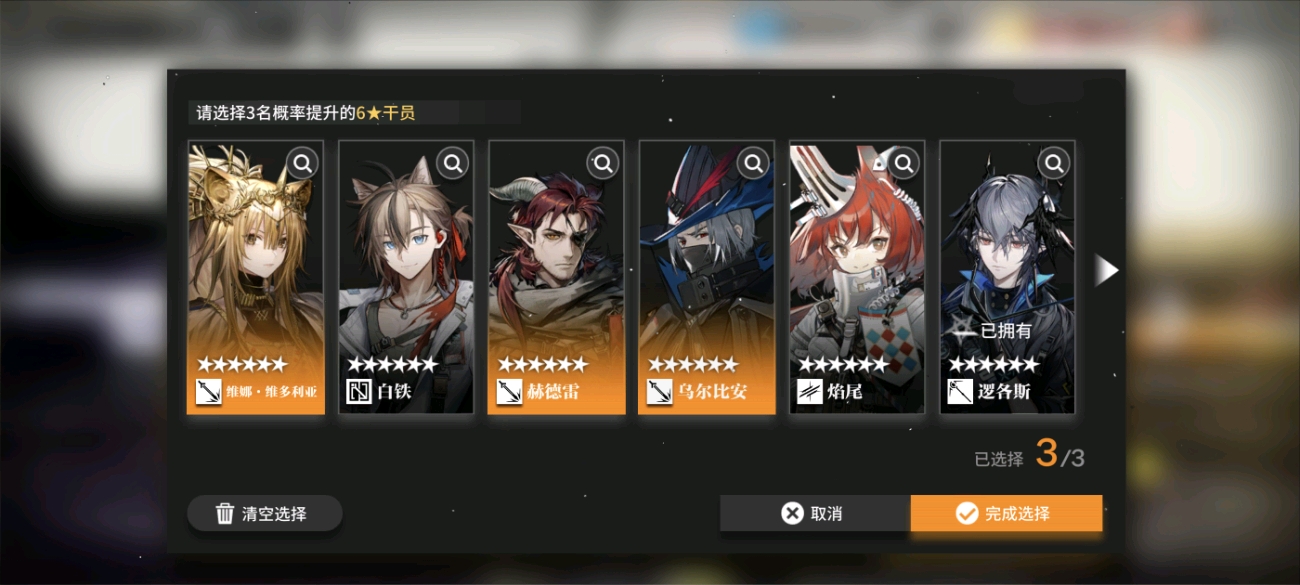Confirm with the 完成选择 button

(x=1006, y=513)
